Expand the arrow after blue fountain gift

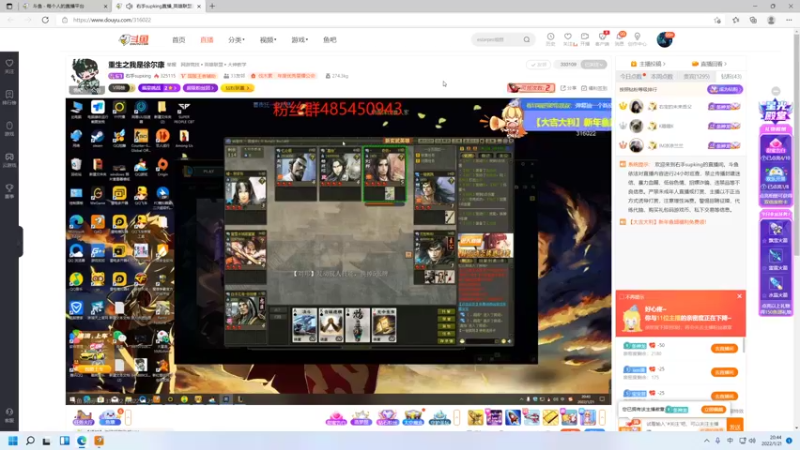457,418
